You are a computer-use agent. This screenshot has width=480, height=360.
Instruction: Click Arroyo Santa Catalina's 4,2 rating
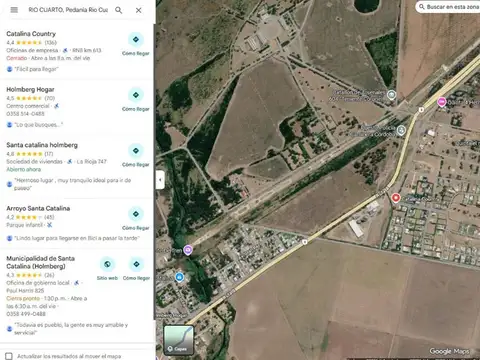(10, 217)
